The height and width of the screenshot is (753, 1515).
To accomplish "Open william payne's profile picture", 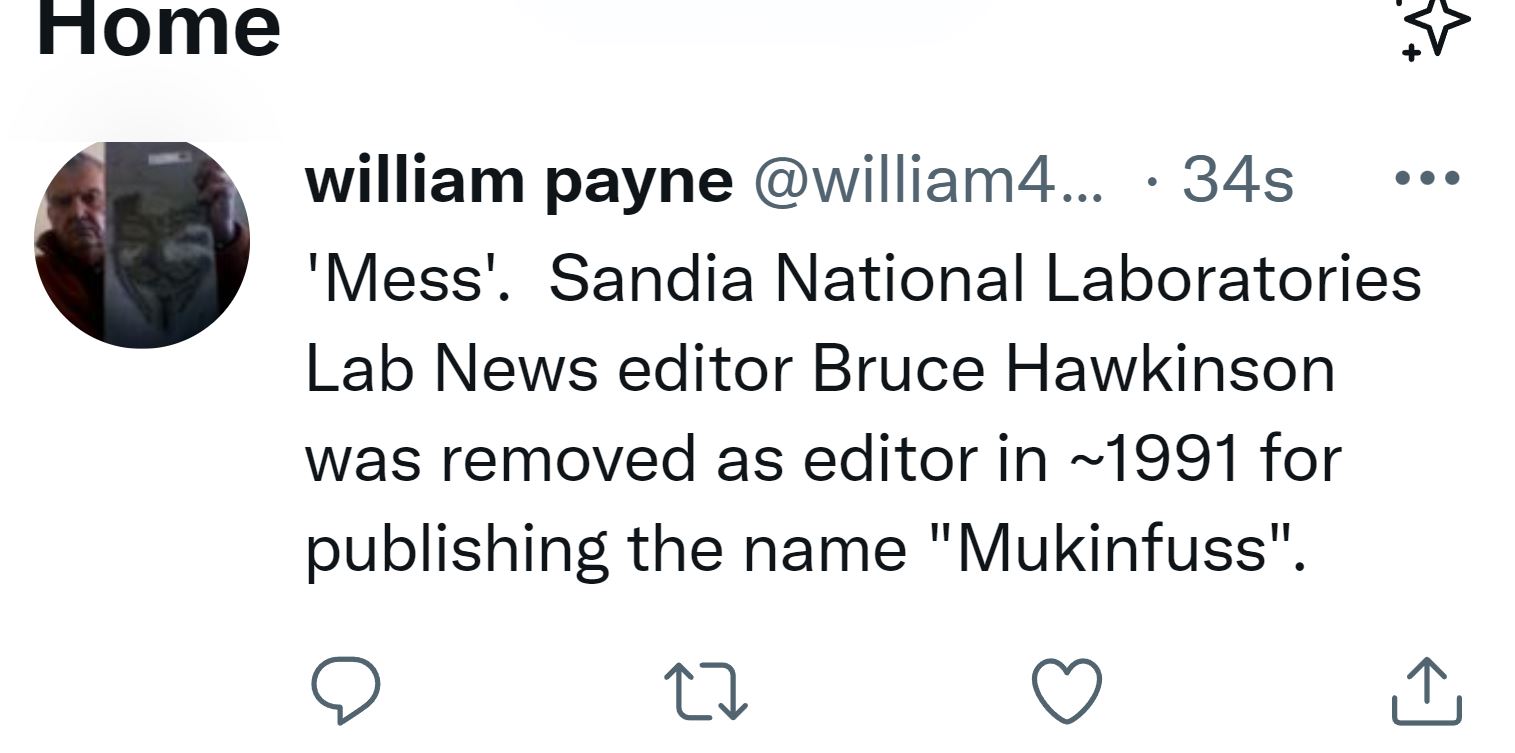I will pos(141,245).
